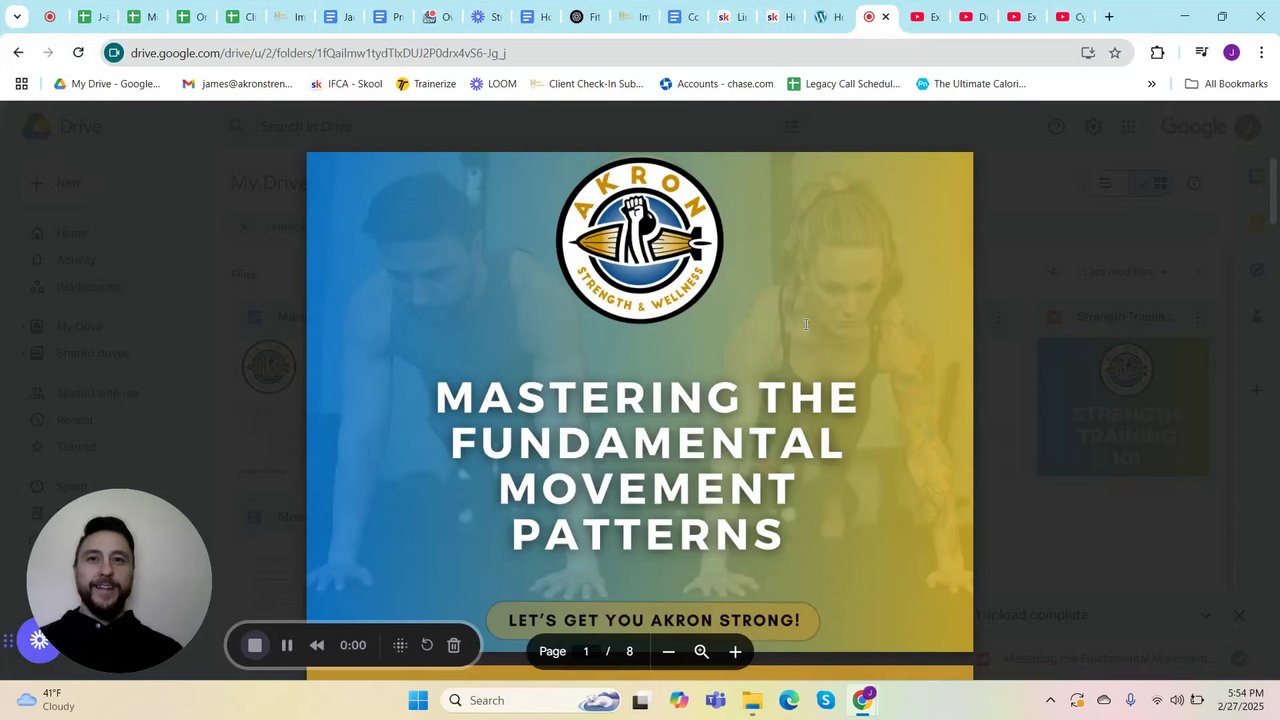This screenshot has width=1280, height=720.
Task: Open the Legacy Call Schedul bookmark
Action: click(843, 84)
